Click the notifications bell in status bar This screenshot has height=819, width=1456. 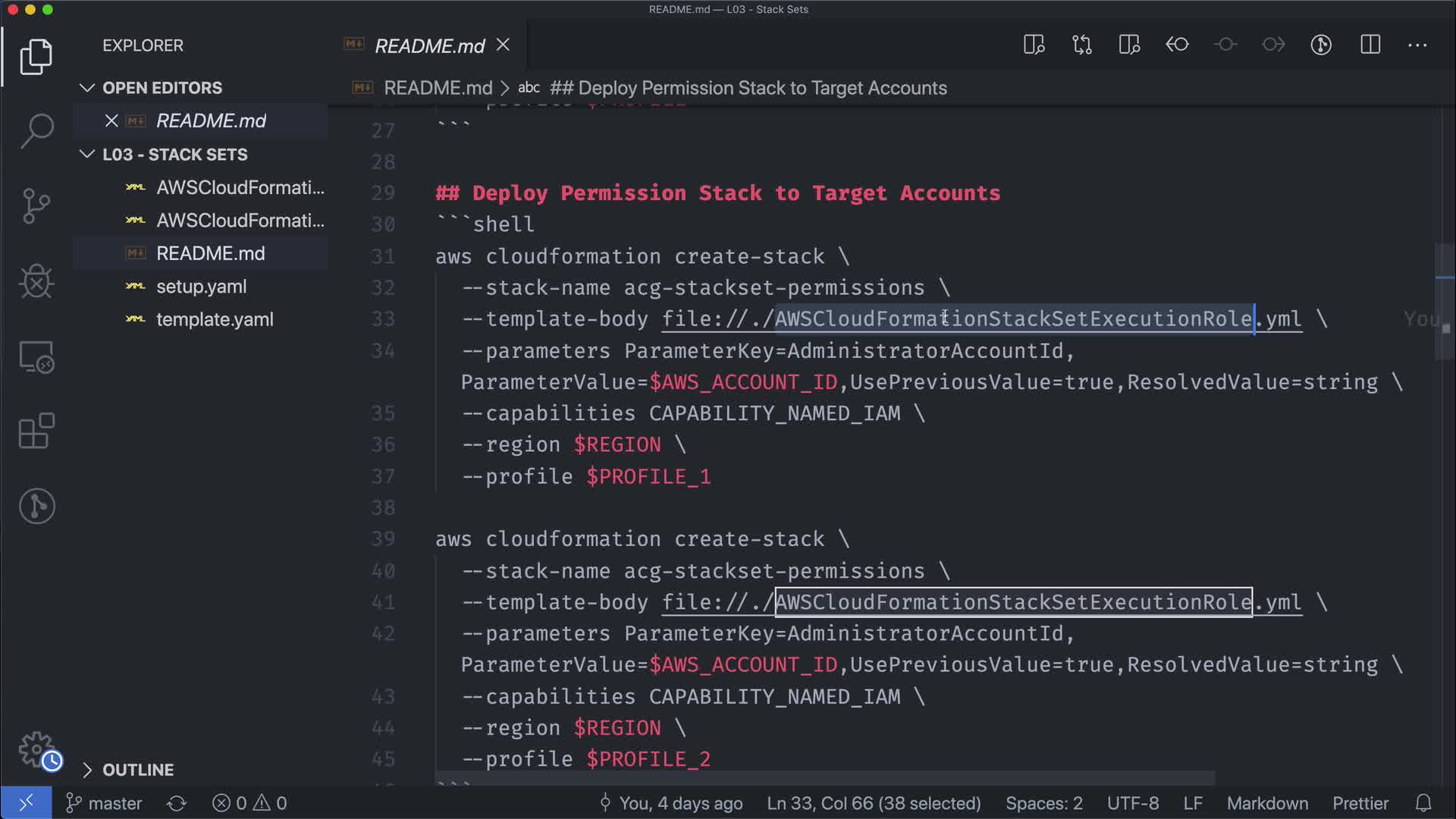[x=1423, y=803]
